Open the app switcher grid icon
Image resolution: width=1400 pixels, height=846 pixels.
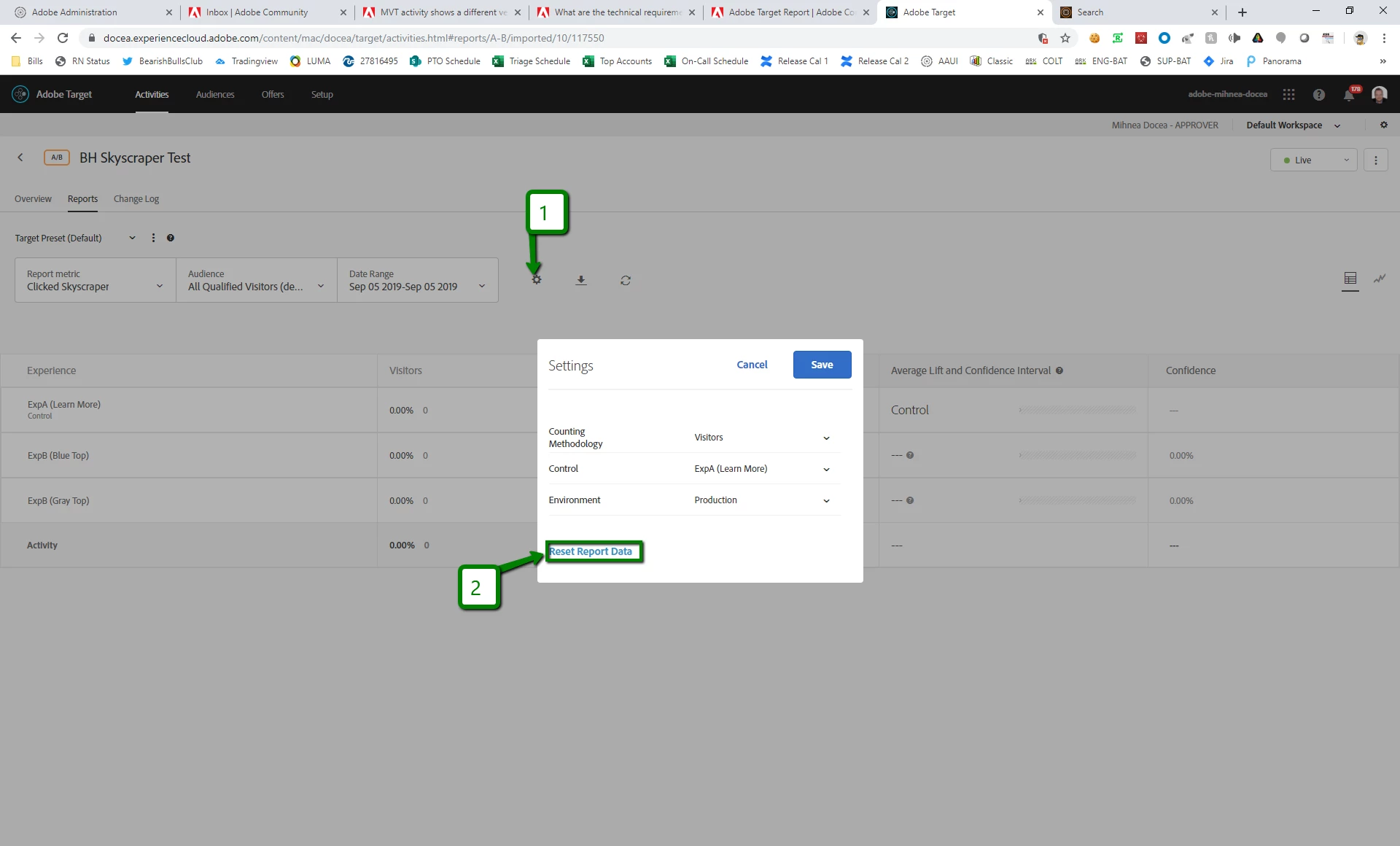pos(1289,95)
